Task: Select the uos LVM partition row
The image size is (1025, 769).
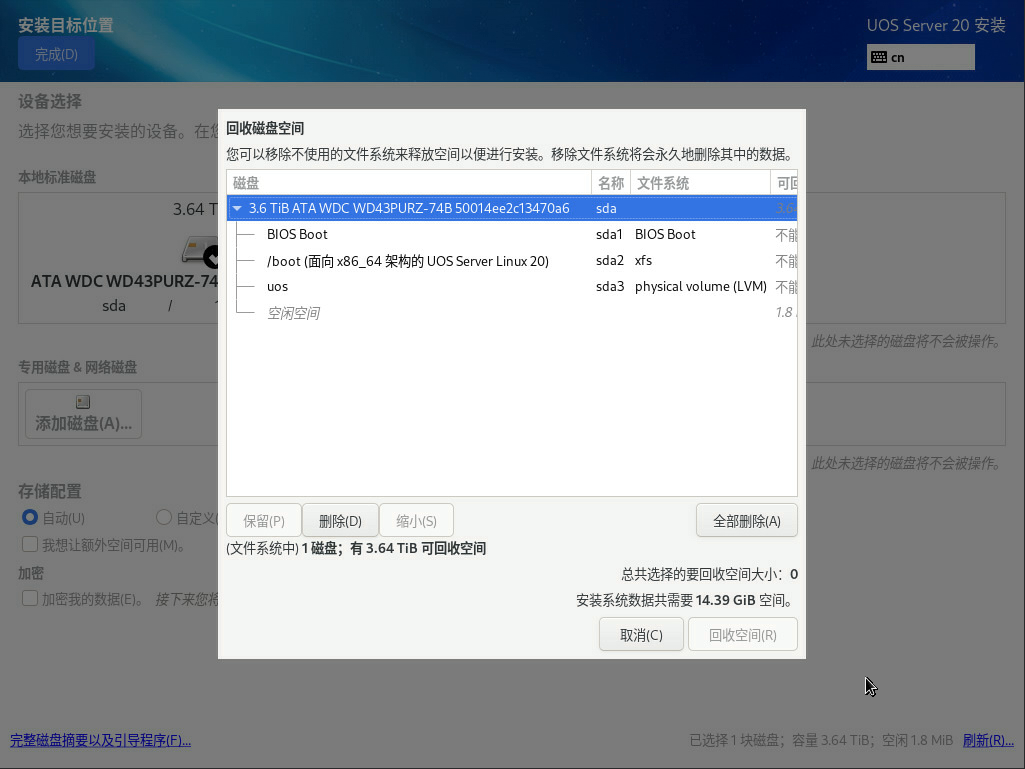Action: coord(512,286)
